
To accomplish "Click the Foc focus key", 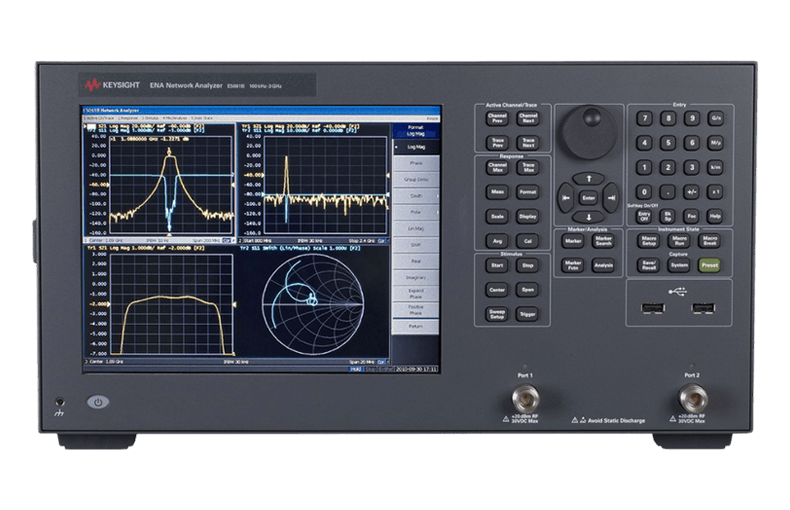I will point(692,217).
